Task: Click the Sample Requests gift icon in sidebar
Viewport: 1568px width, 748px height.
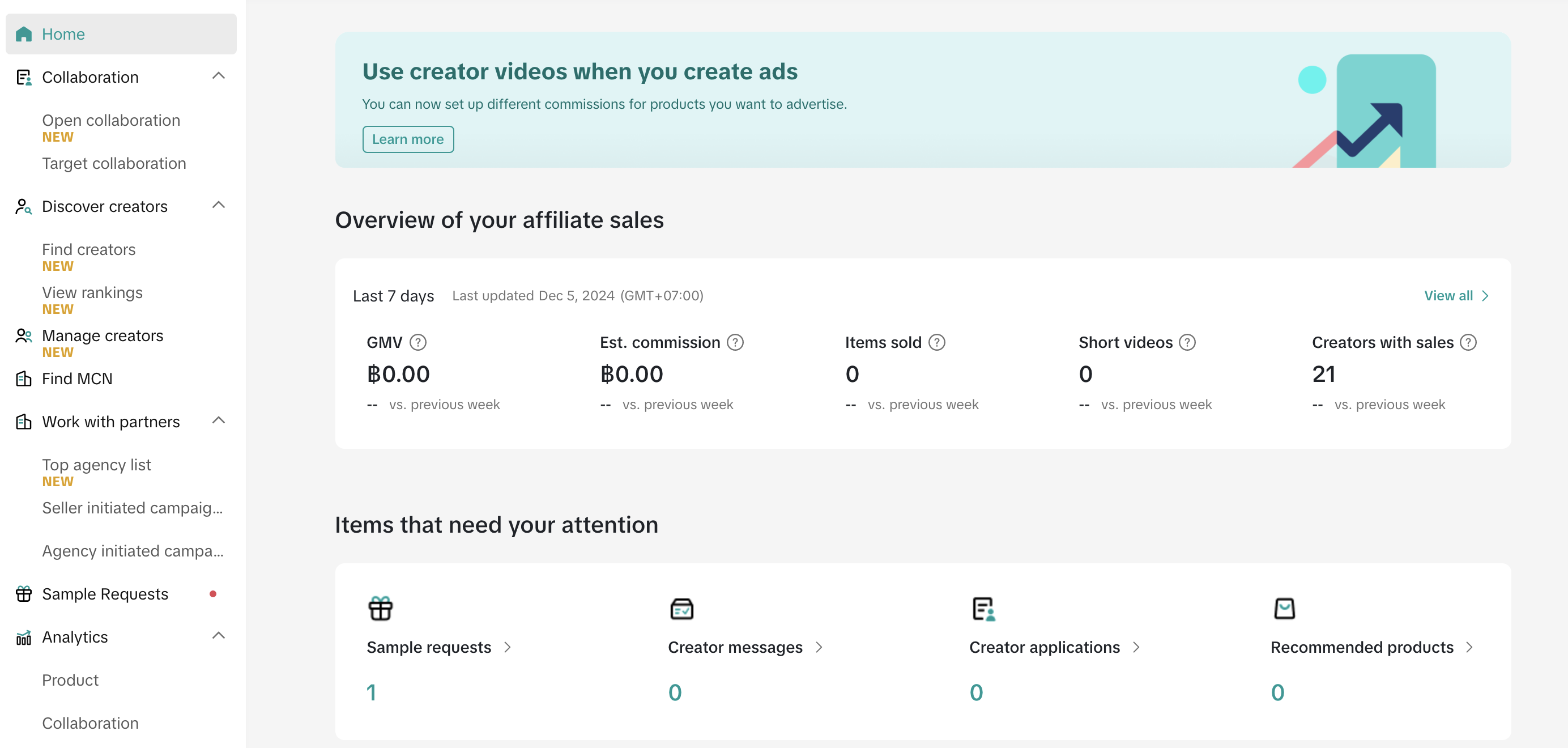Action: pos(23,594)
